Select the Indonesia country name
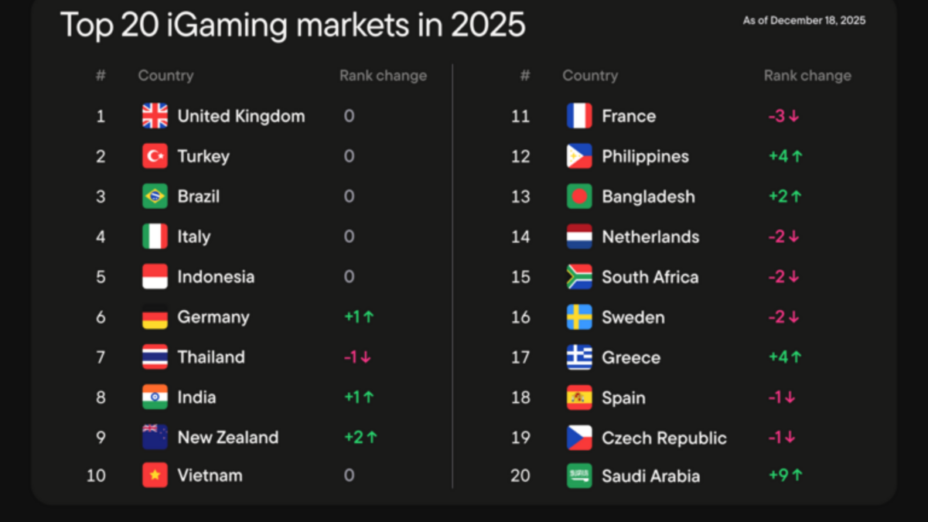 tap(216, 277)
